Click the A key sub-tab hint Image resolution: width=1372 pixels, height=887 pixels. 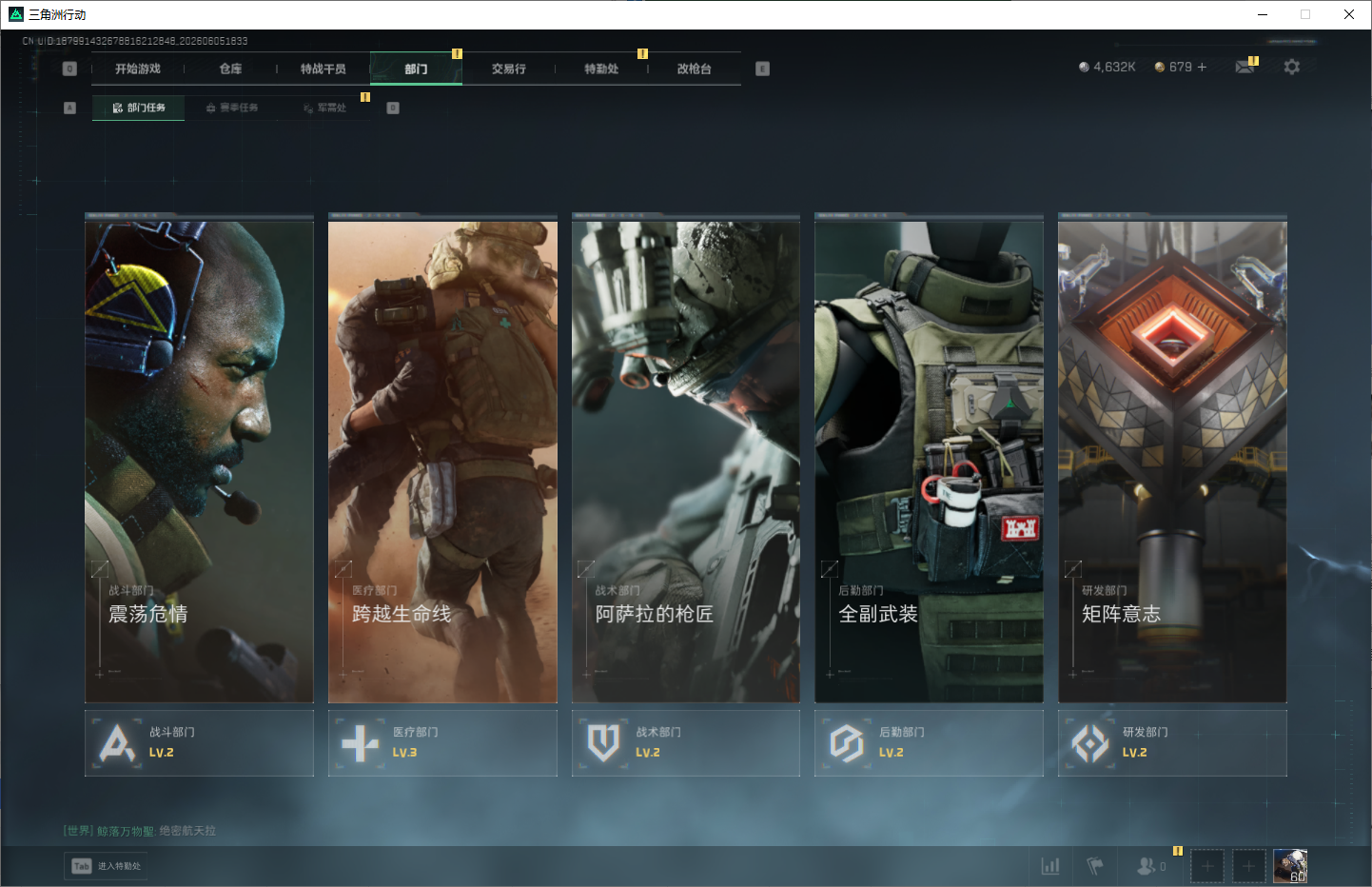tap(69, 108)
